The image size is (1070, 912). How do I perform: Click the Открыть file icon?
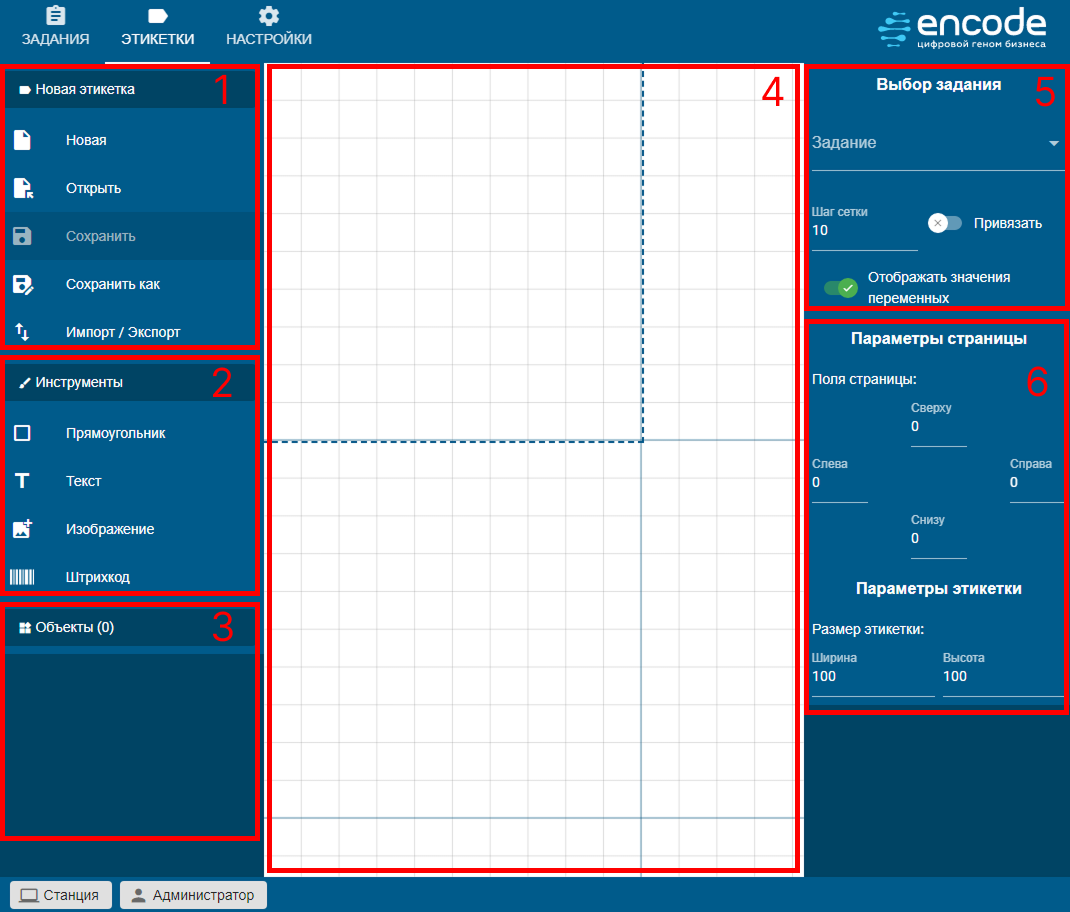[x=22, y=188]
